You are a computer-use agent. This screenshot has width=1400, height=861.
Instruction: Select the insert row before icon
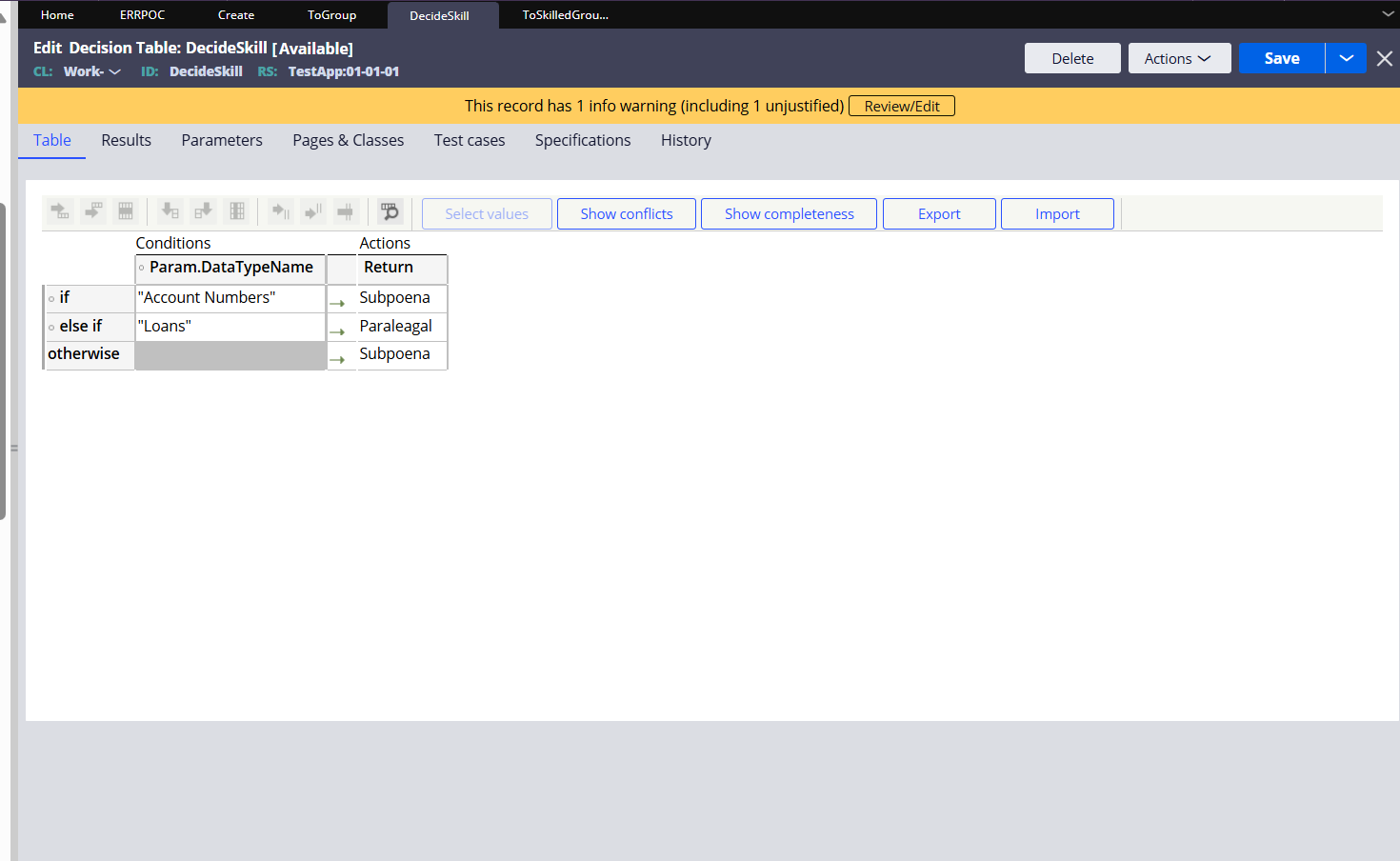point(60,211)
